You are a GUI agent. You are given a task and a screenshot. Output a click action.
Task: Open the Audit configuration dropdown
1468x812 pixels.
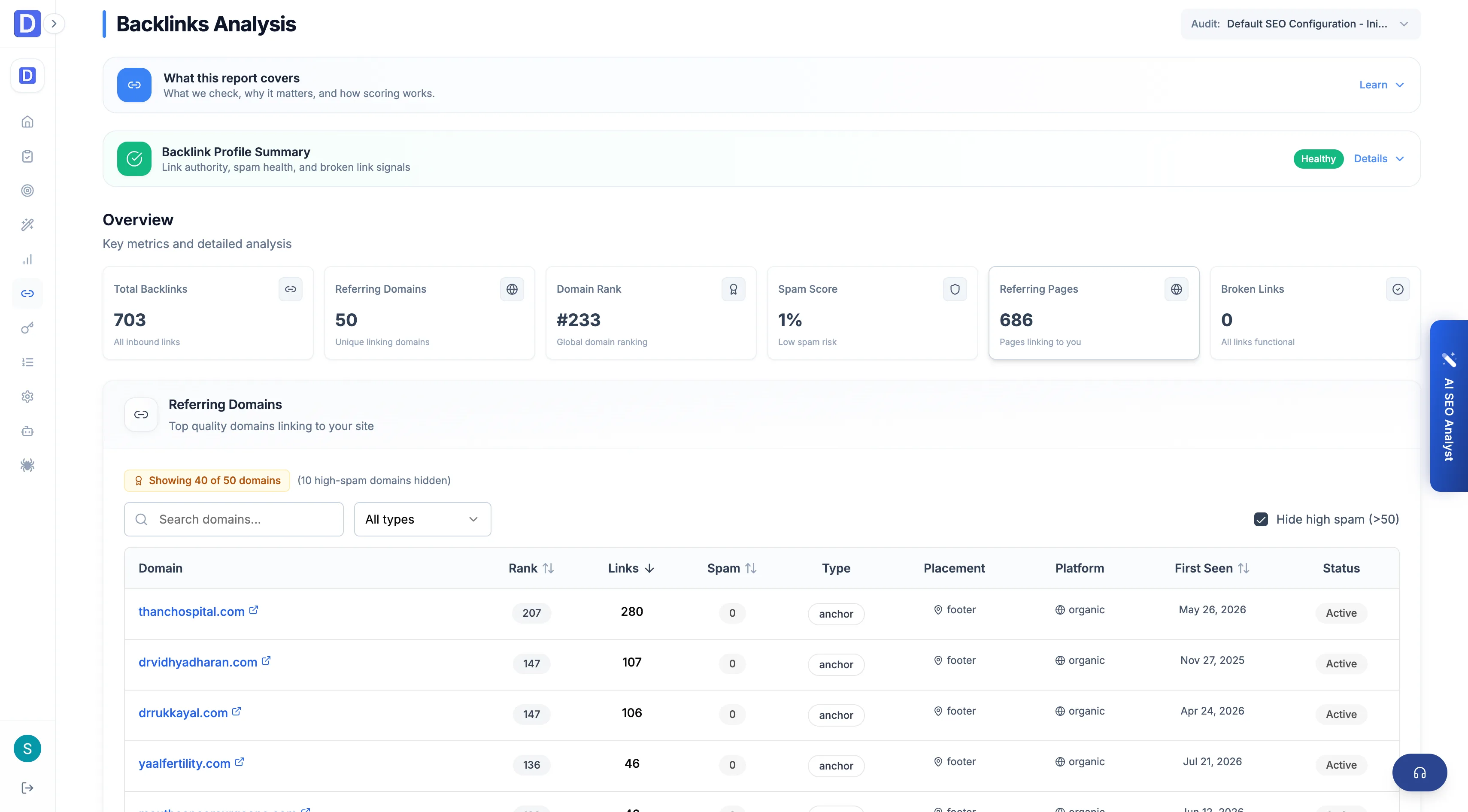point(1300,24)
